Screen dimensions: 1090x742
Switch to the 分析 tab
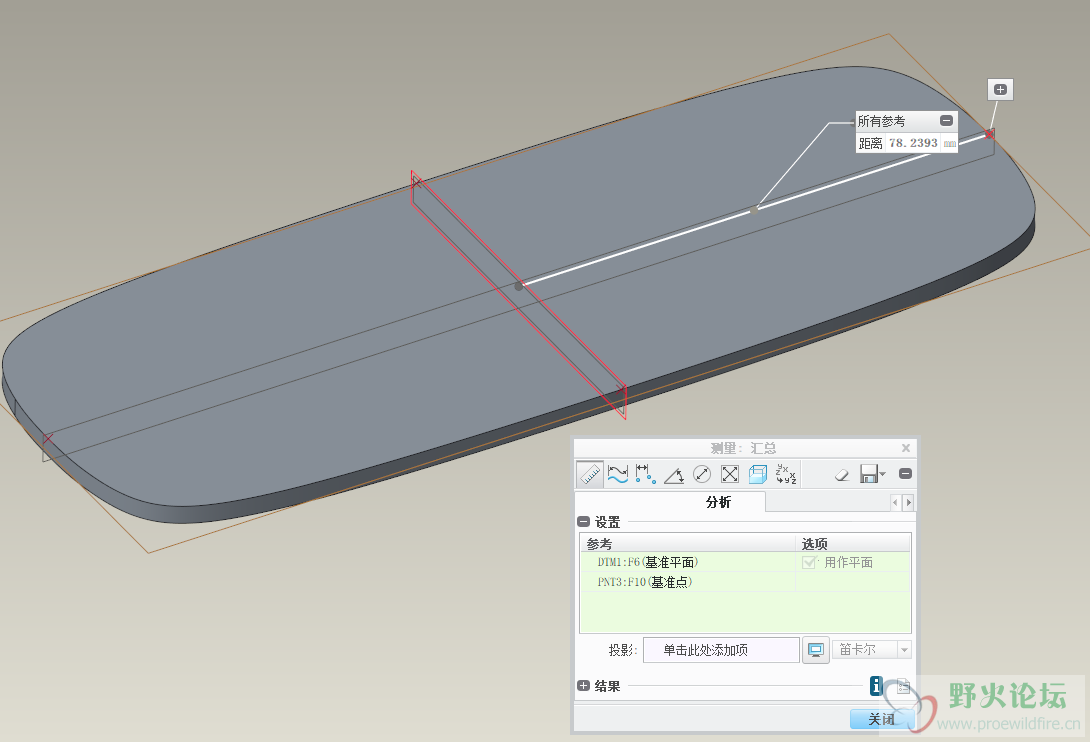click(718, 502)
